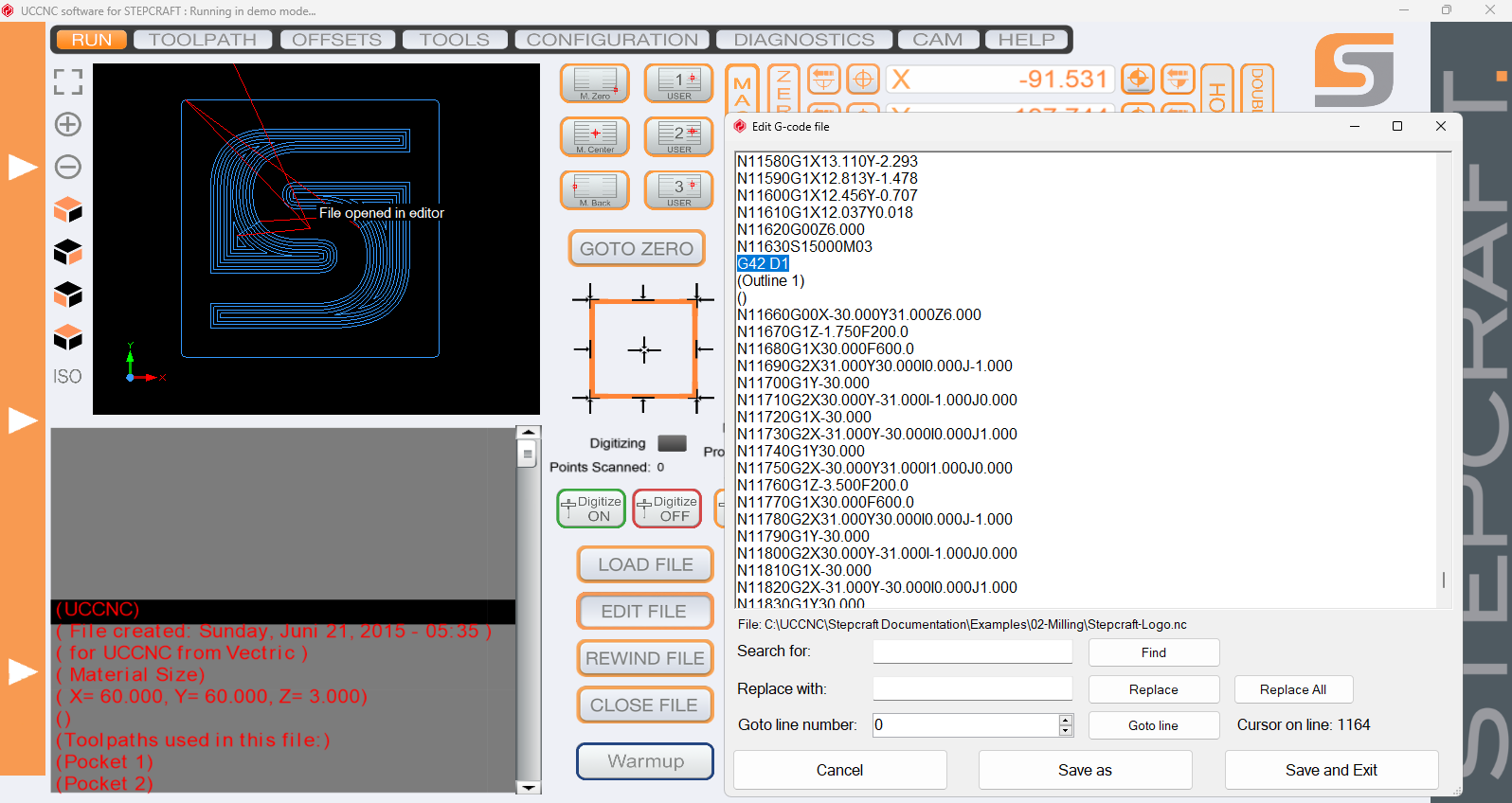Focus the Replace with input field
1512x803 pixels.
pos(973,688)
